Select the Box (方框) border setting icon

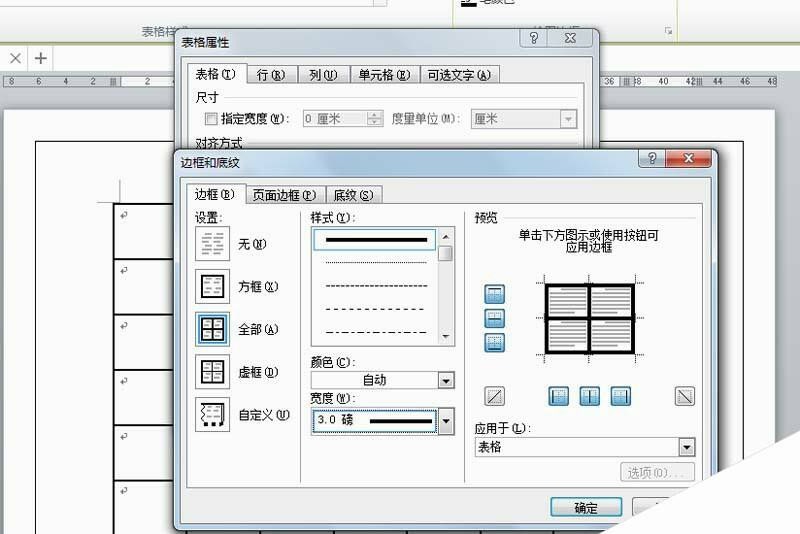[212, 286]
